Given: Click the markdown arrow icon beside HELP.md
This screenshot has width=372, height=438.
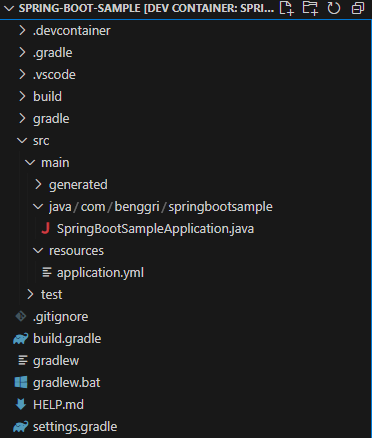Looking at the screenshot, I should click(21, 404).
